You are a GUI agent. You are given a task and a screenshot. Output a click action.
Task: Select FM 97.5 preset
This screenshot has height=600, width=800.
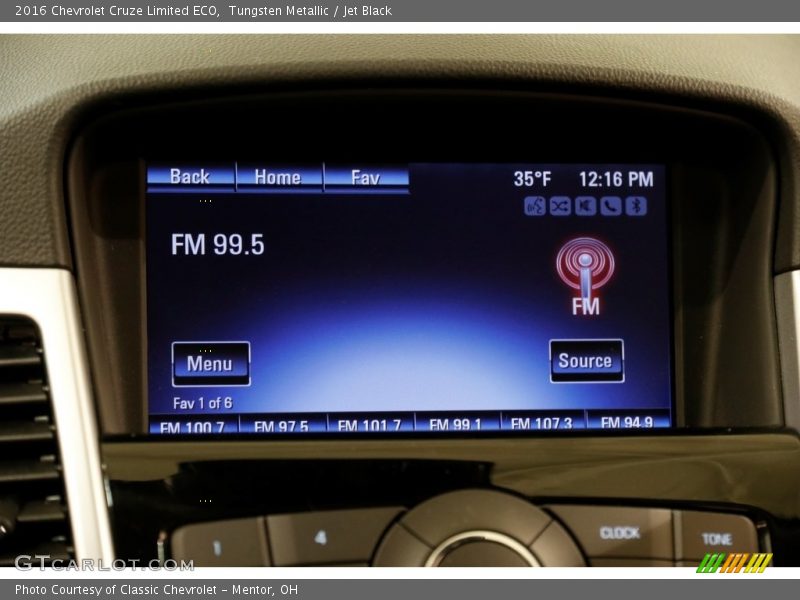tap(282, 424)
